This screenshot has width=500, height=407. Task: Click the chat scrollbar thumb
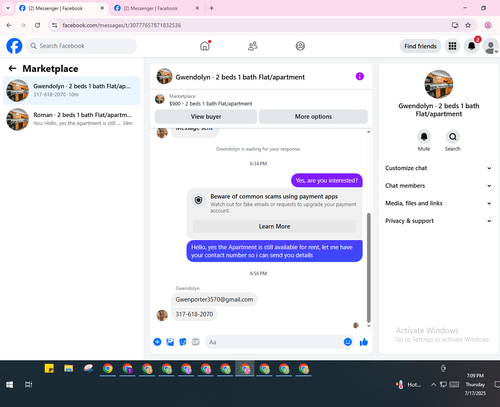pos(369,268)
